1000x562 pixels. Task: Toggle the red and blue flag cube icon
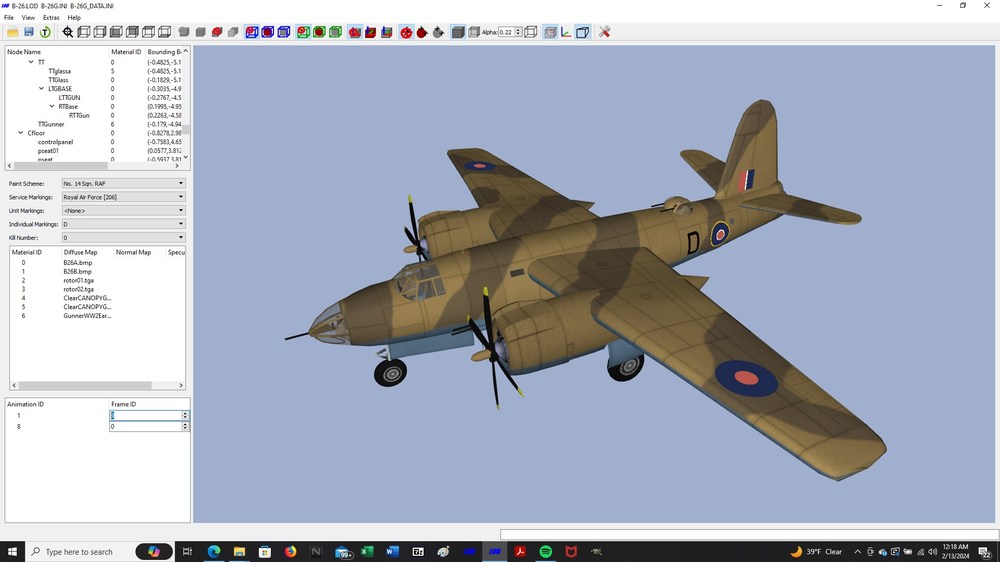click(371, 32)
